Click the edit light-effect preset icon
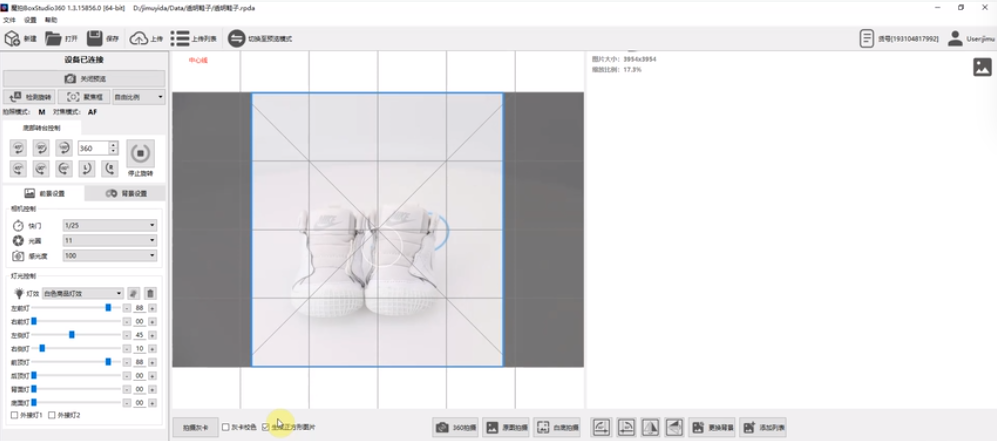Viewport: 997px width, 441px height. (x=134, y=294)
